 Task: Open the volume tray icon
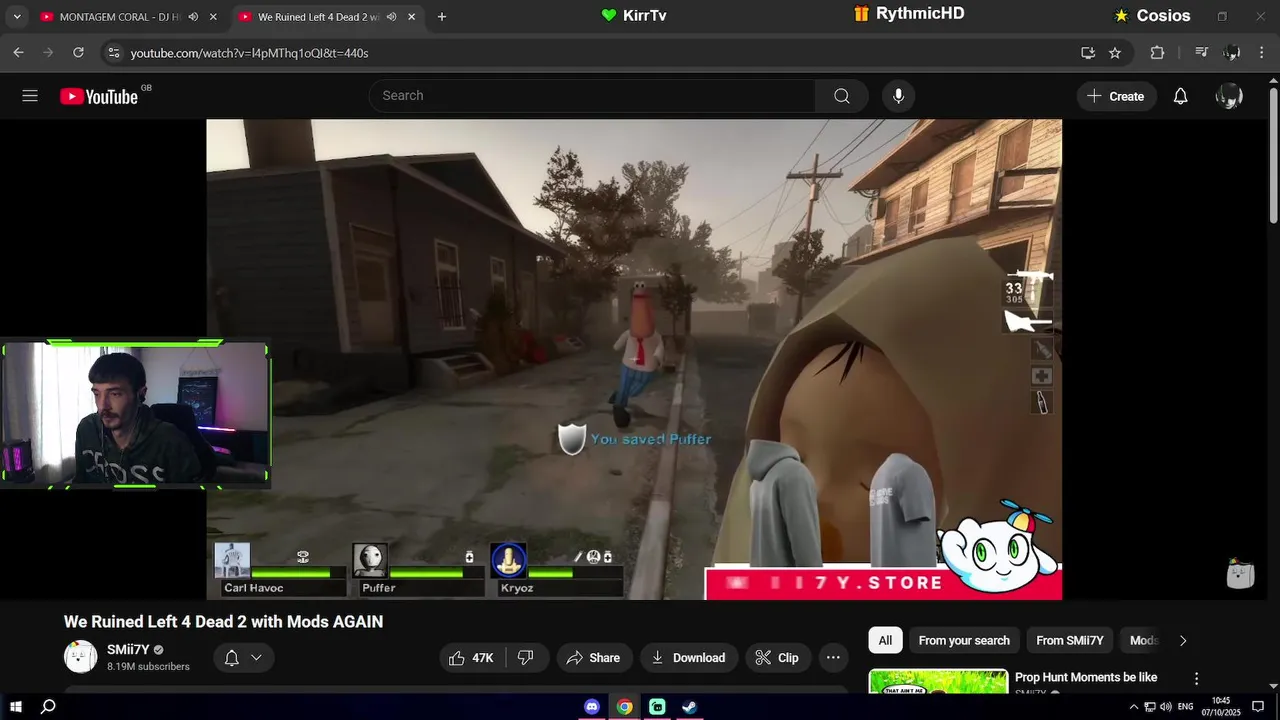pyautogui.click(x=1166, y=706)
